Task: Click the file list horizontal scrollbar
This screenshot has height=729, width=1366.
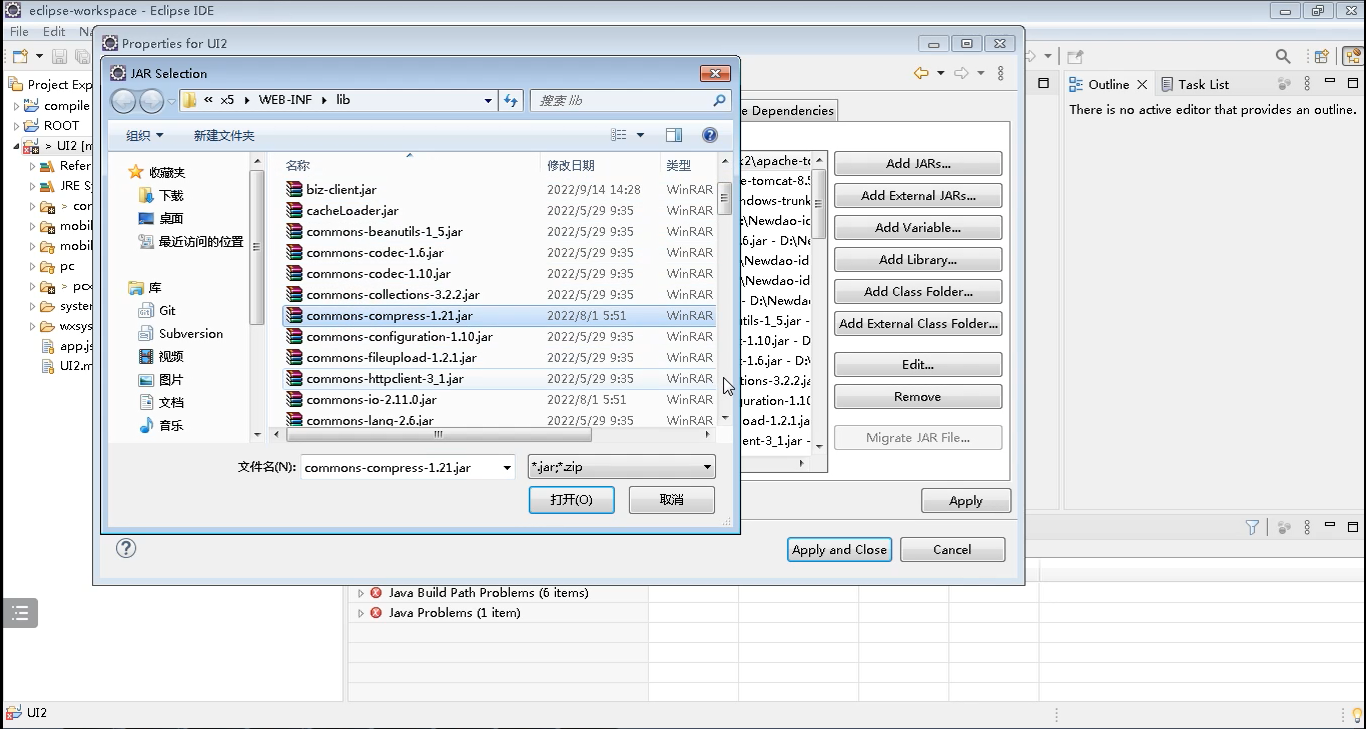Action: click(x=439, y=435)
